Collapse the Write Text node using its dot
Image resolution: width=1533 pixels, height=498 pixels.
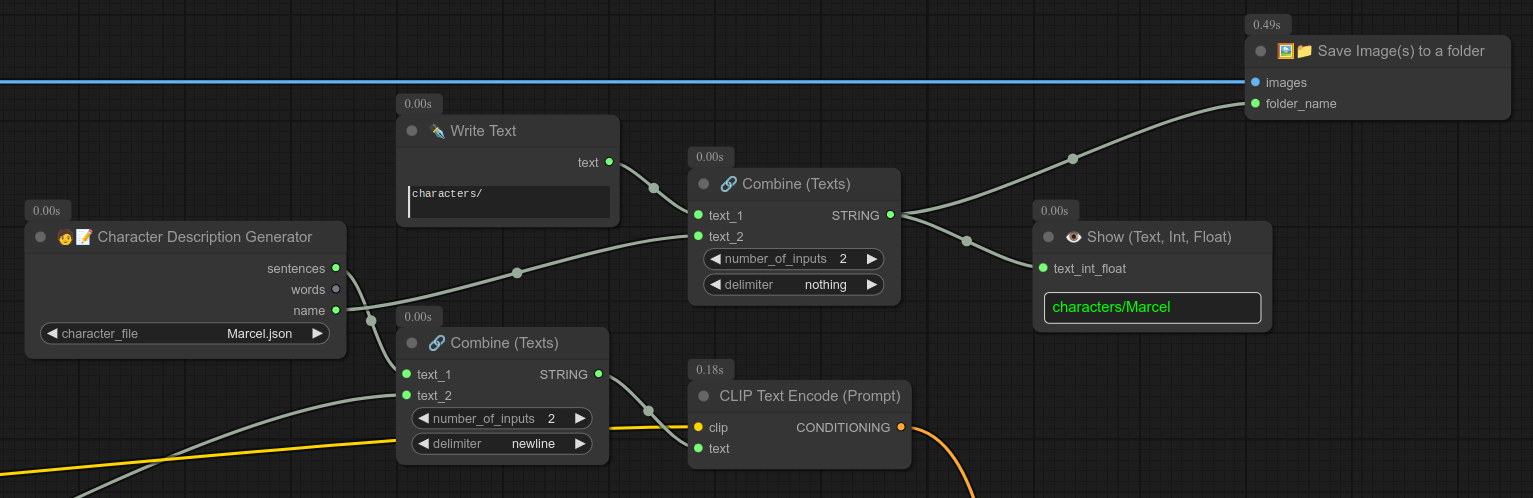(x=412, y=131)
